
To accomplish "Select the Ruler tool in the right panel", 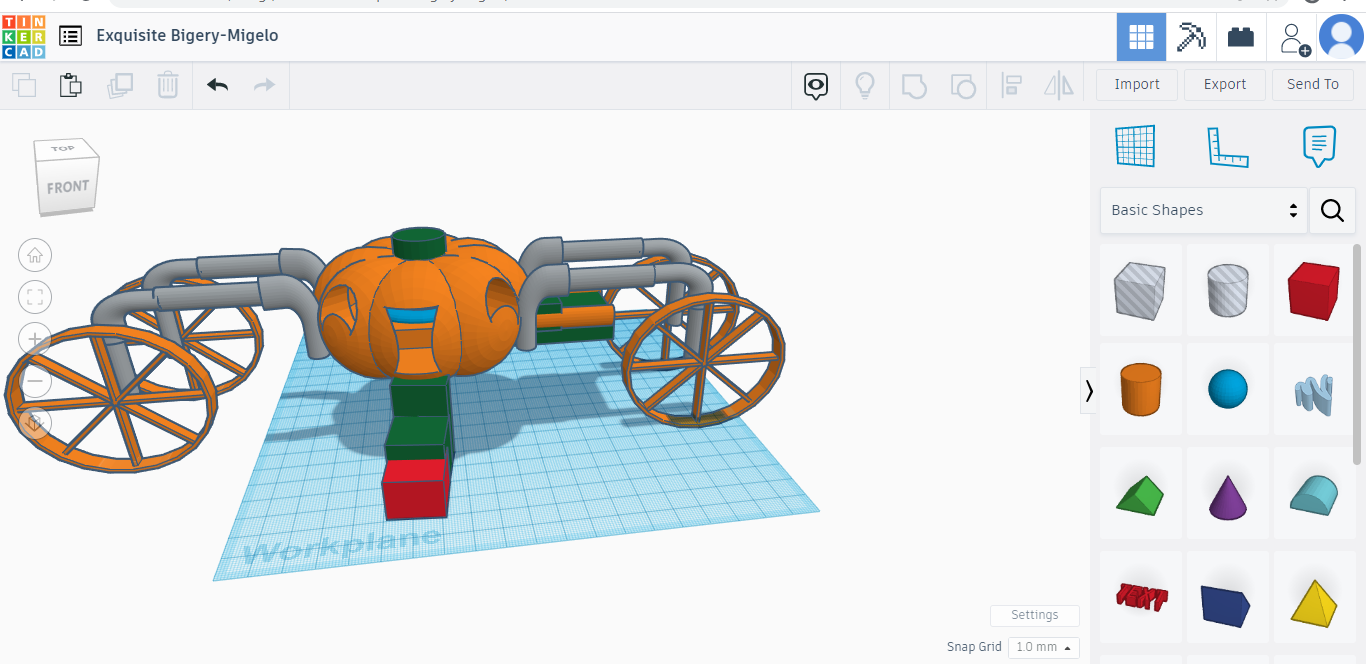I will pyautogui.click(x=1228, y=145).
